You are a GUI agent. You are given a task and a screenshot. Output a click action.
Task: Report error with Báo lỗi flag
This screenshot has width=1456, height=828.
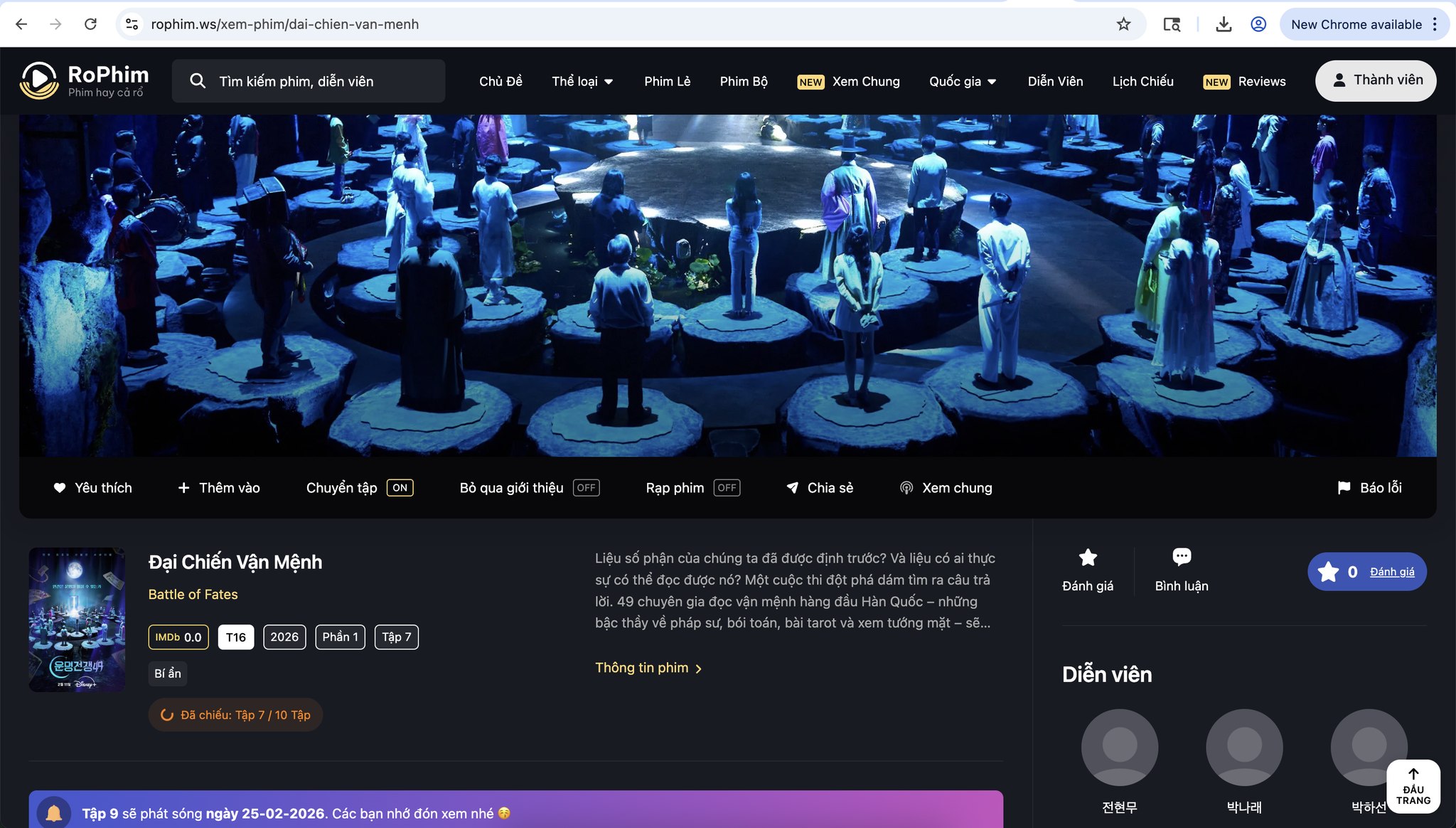(x=1369, y=487)
